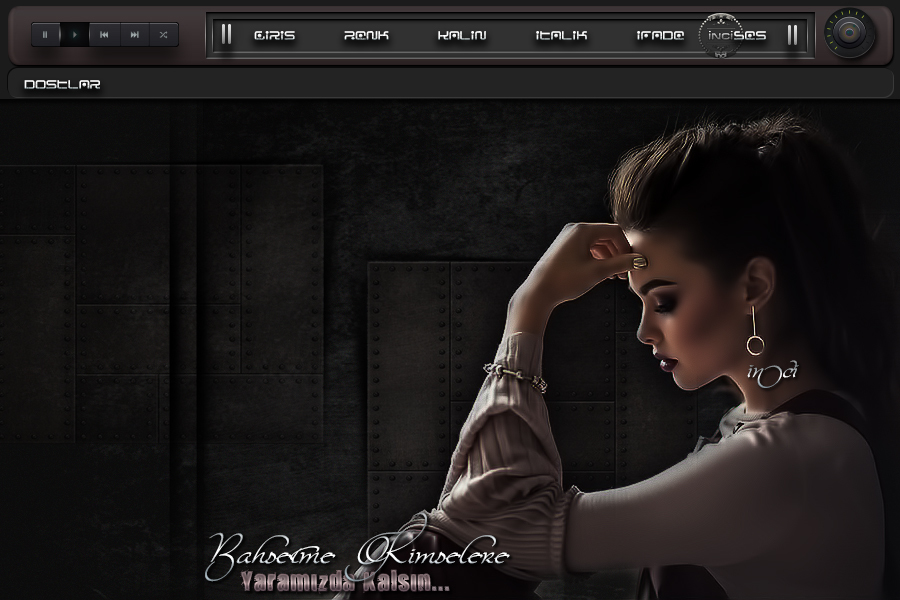Click the inci signature near the earring

tap(771, 371)
